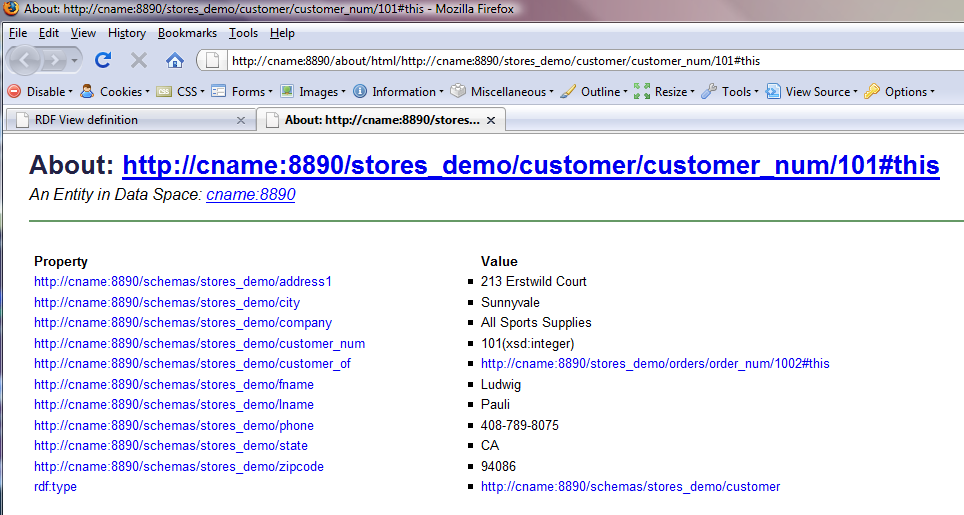Open the Images toolbar menu
The width and height of the screenshot is (964, 515).
pos(313,91)
